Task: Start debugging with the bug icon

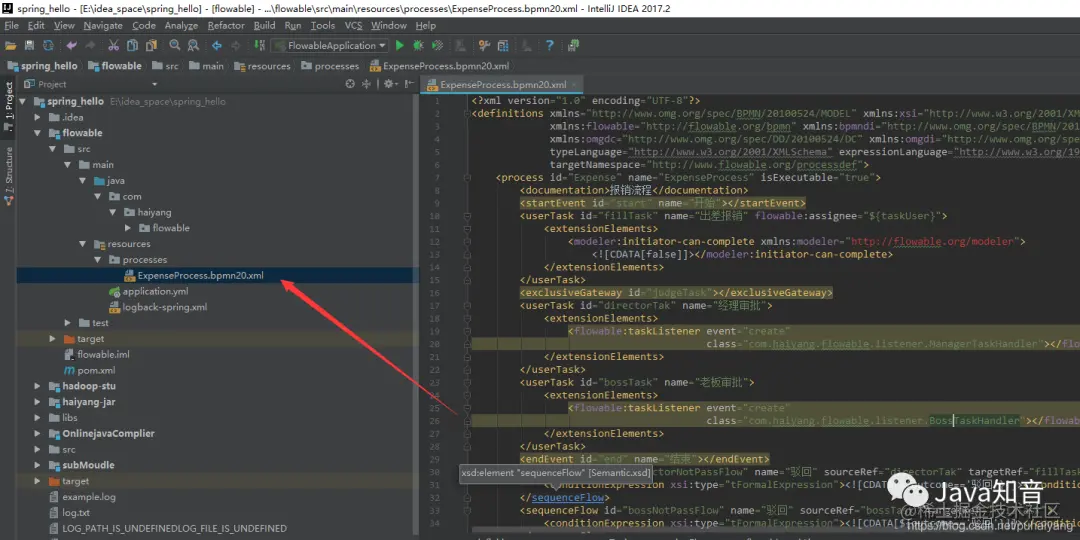Action: [418, 45]
